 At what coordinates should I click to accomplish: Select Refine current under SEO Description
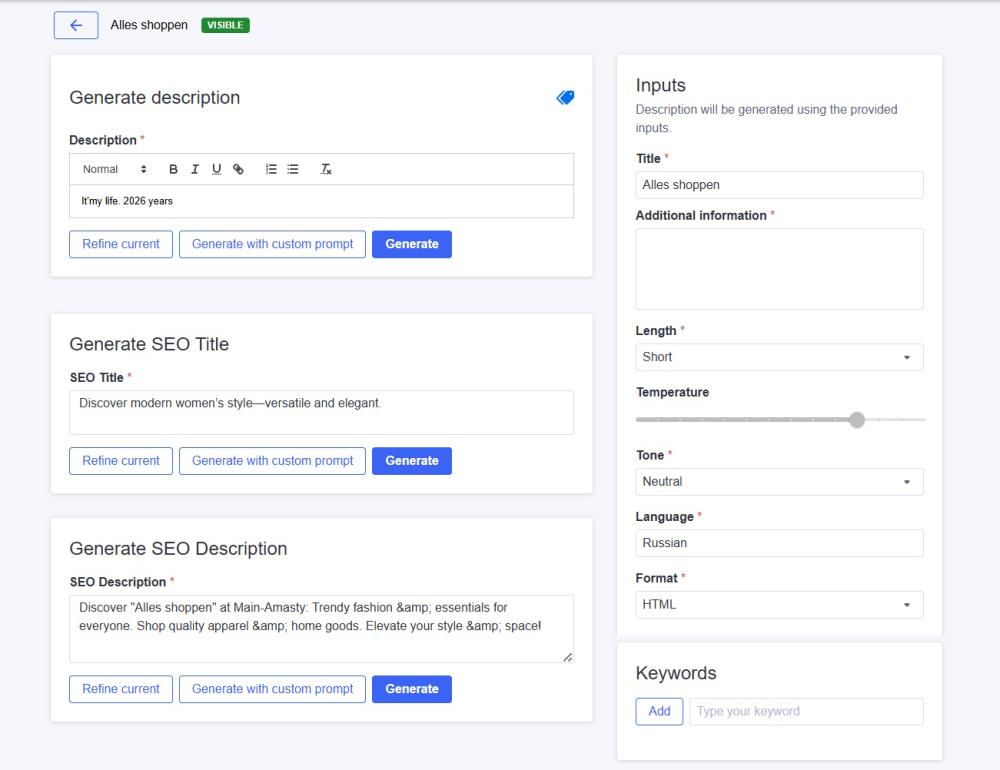120,689
